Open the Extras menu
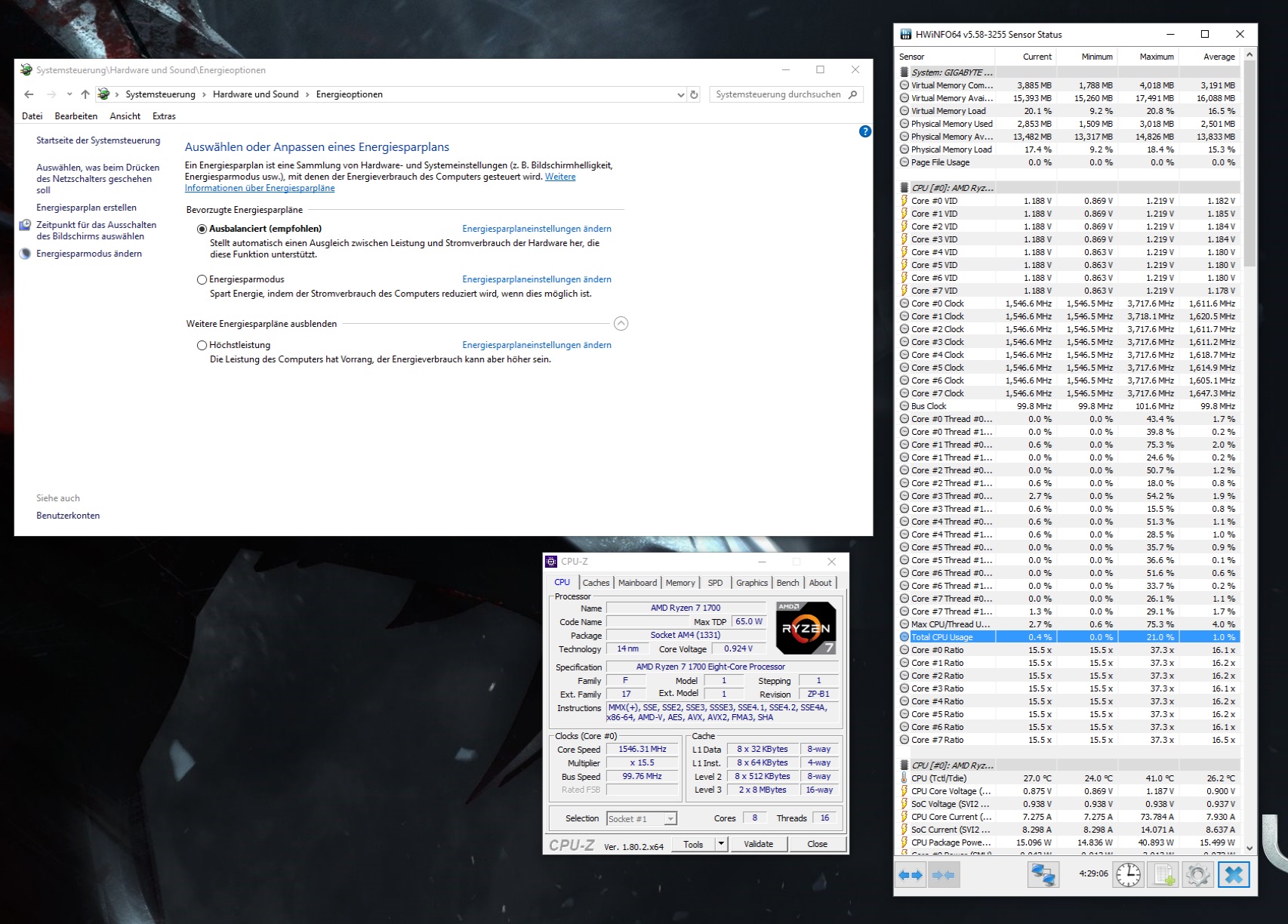1288x924 pixels. click(164, 116)
